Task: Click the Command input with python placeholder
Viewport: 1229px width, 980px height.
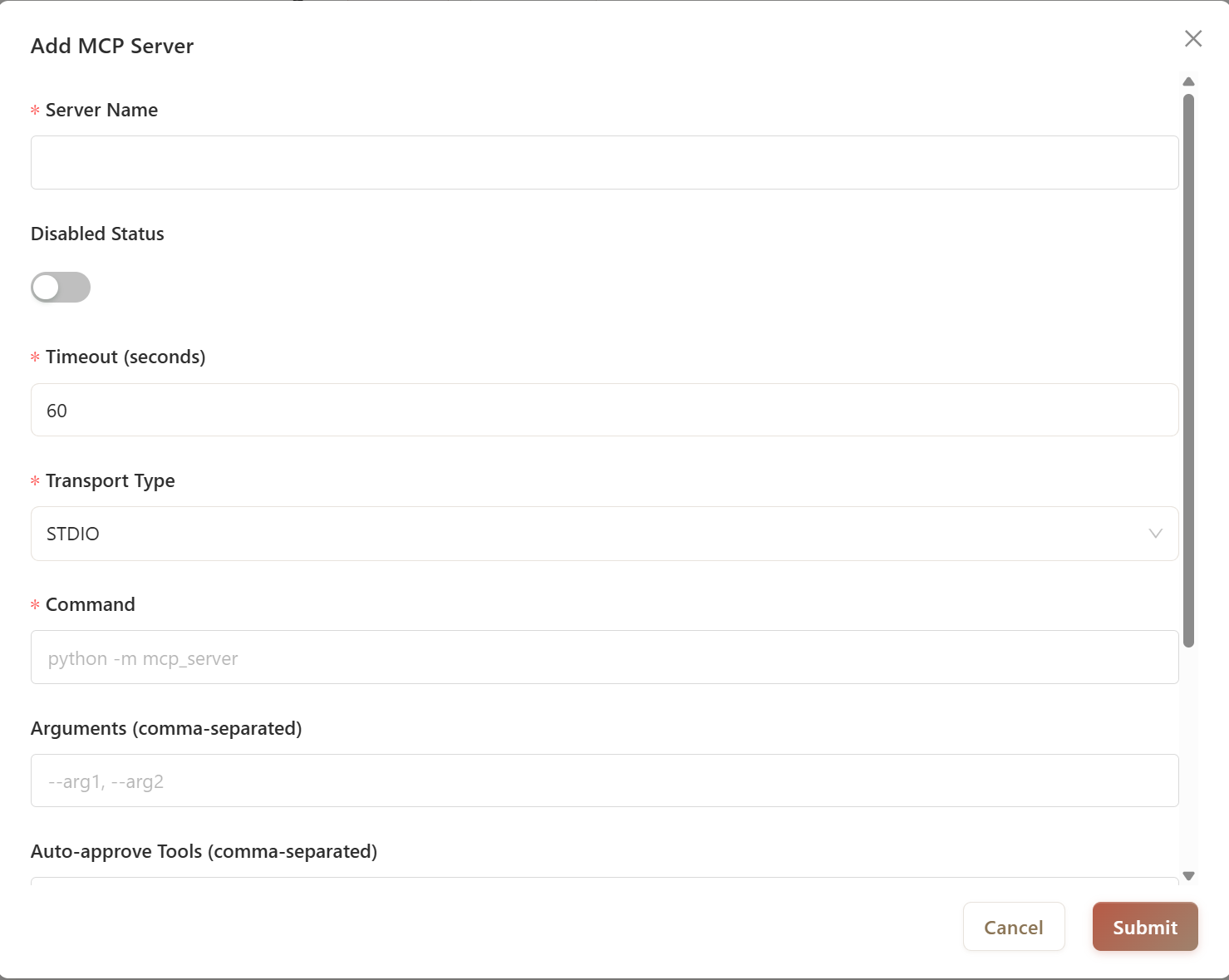Action: click(604, 657)
